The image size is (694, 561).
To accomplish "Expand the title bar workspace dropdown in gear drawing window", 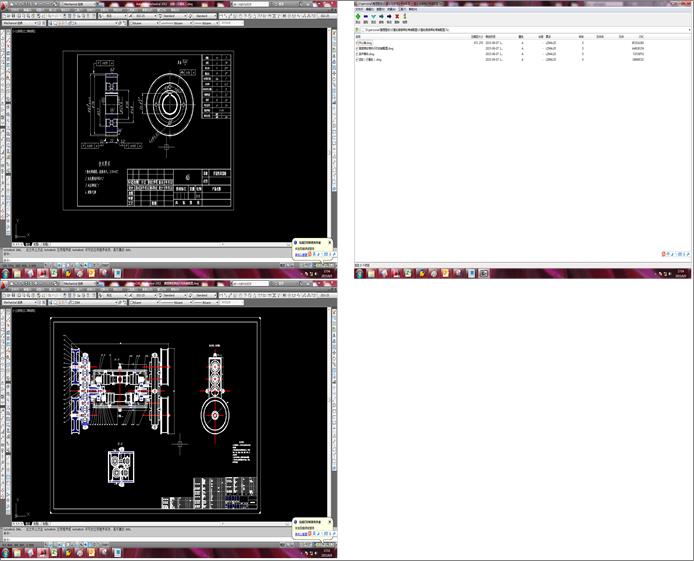I will 94,4.
